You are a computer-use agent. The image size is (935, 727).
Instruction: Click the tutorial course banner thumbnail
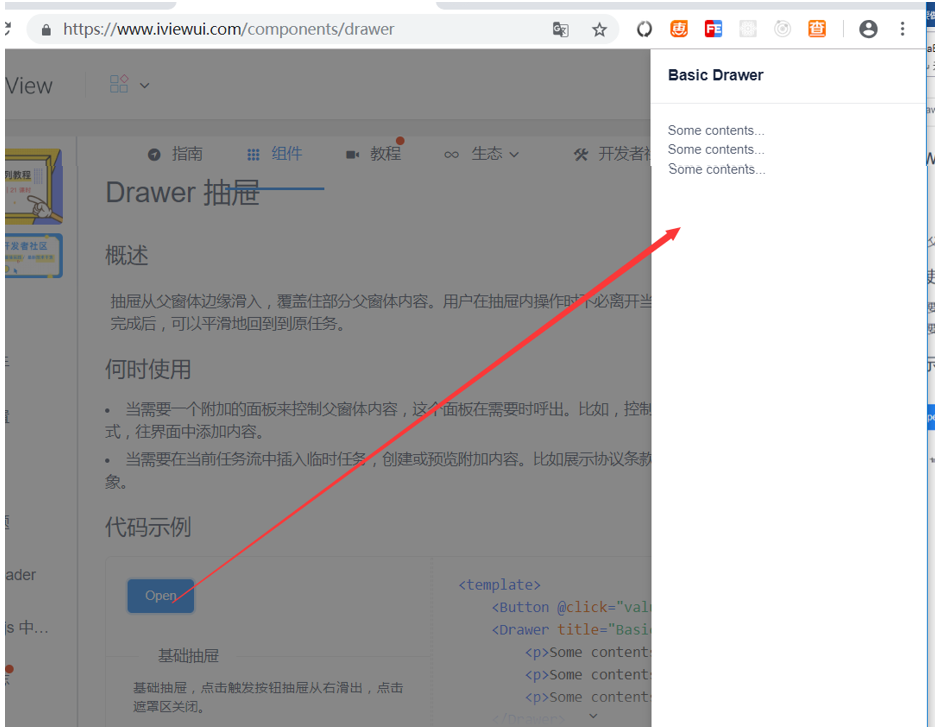pyautogui.click(x=33, y=187)
